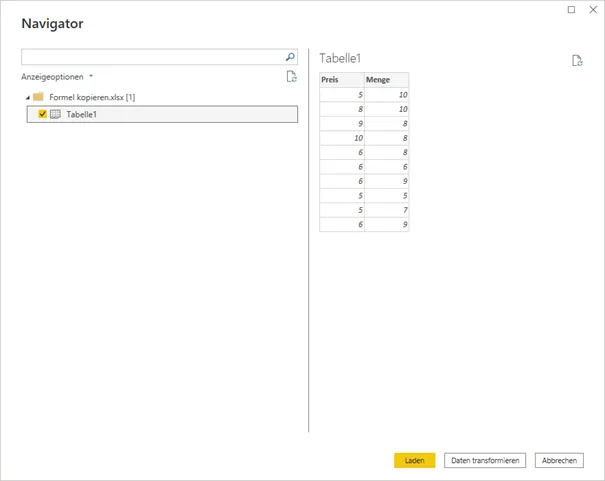Image resolution: width=605 pixels, height=481 pixels.
Task: Click the Abbrechen button
Action: point(559,460)
